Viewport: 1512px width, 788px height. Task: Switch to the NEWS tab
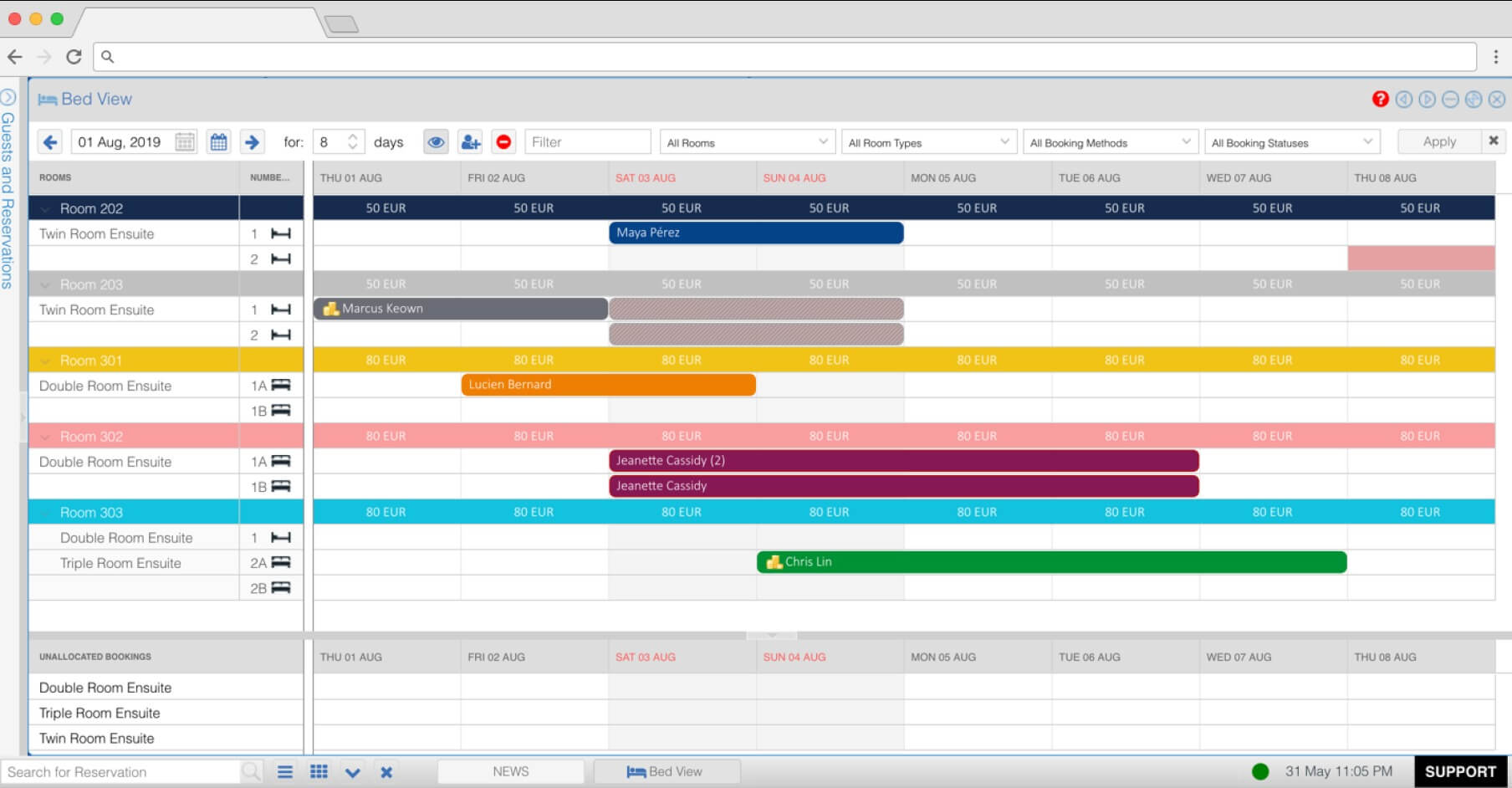(510, 772)
